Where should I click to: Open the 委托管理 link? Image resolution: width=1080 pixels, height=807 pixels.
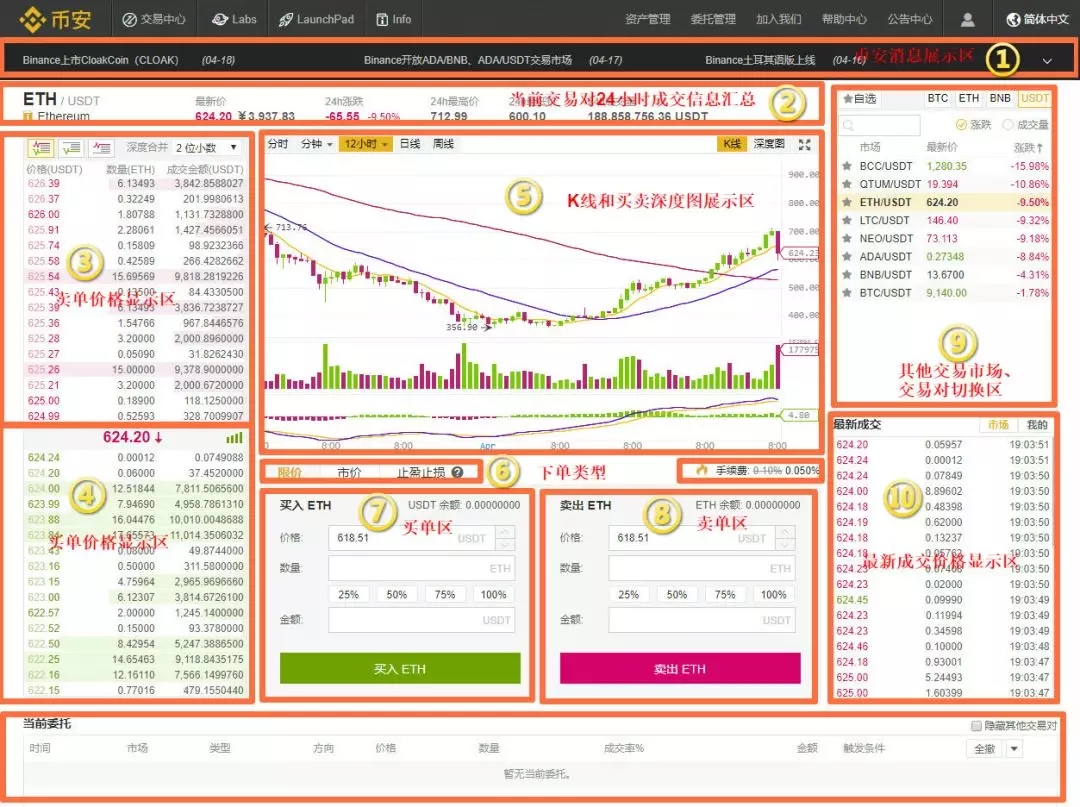[x=713, y=19]
